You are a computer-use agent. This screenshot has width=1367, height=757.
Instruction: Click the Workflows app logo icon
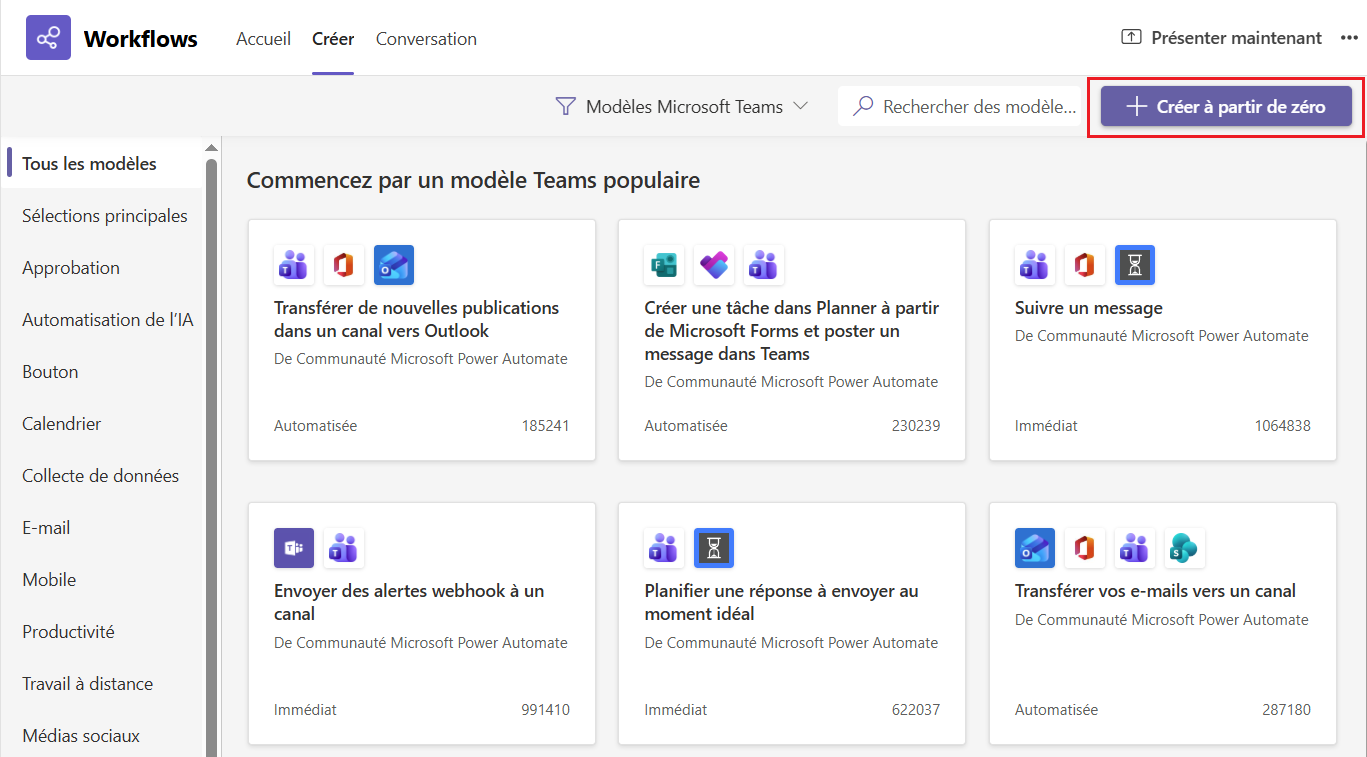(x=48, y=38)
